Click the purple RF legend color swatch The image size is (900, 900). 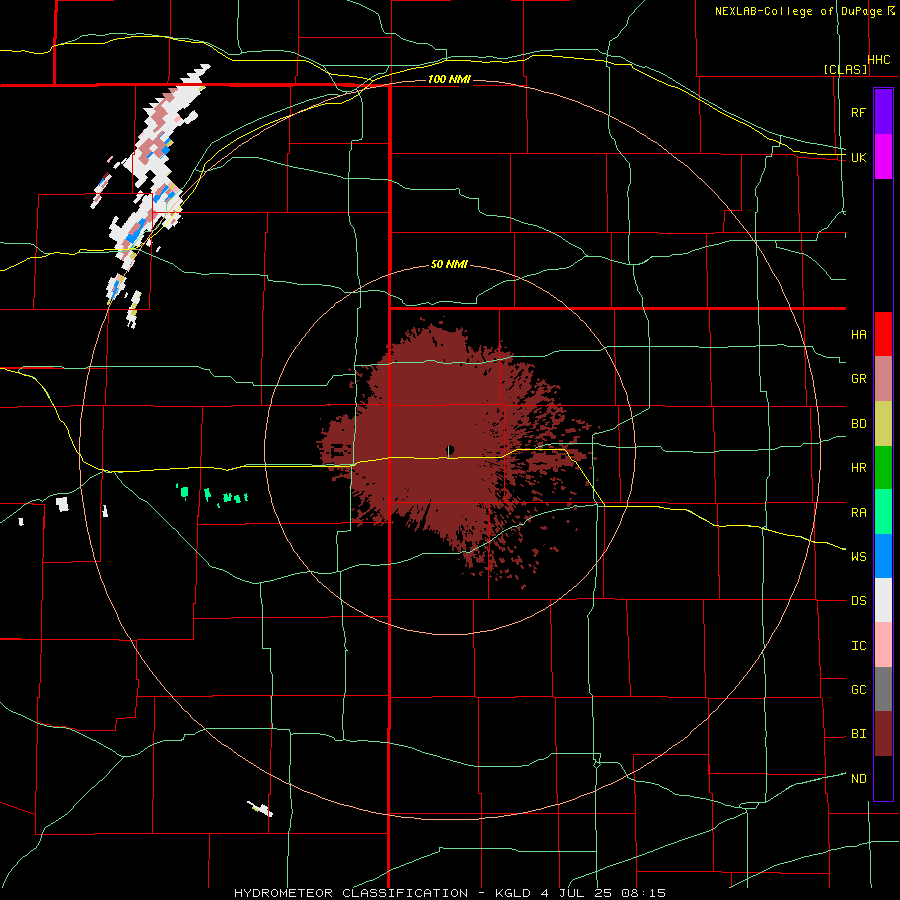(883, 111)
